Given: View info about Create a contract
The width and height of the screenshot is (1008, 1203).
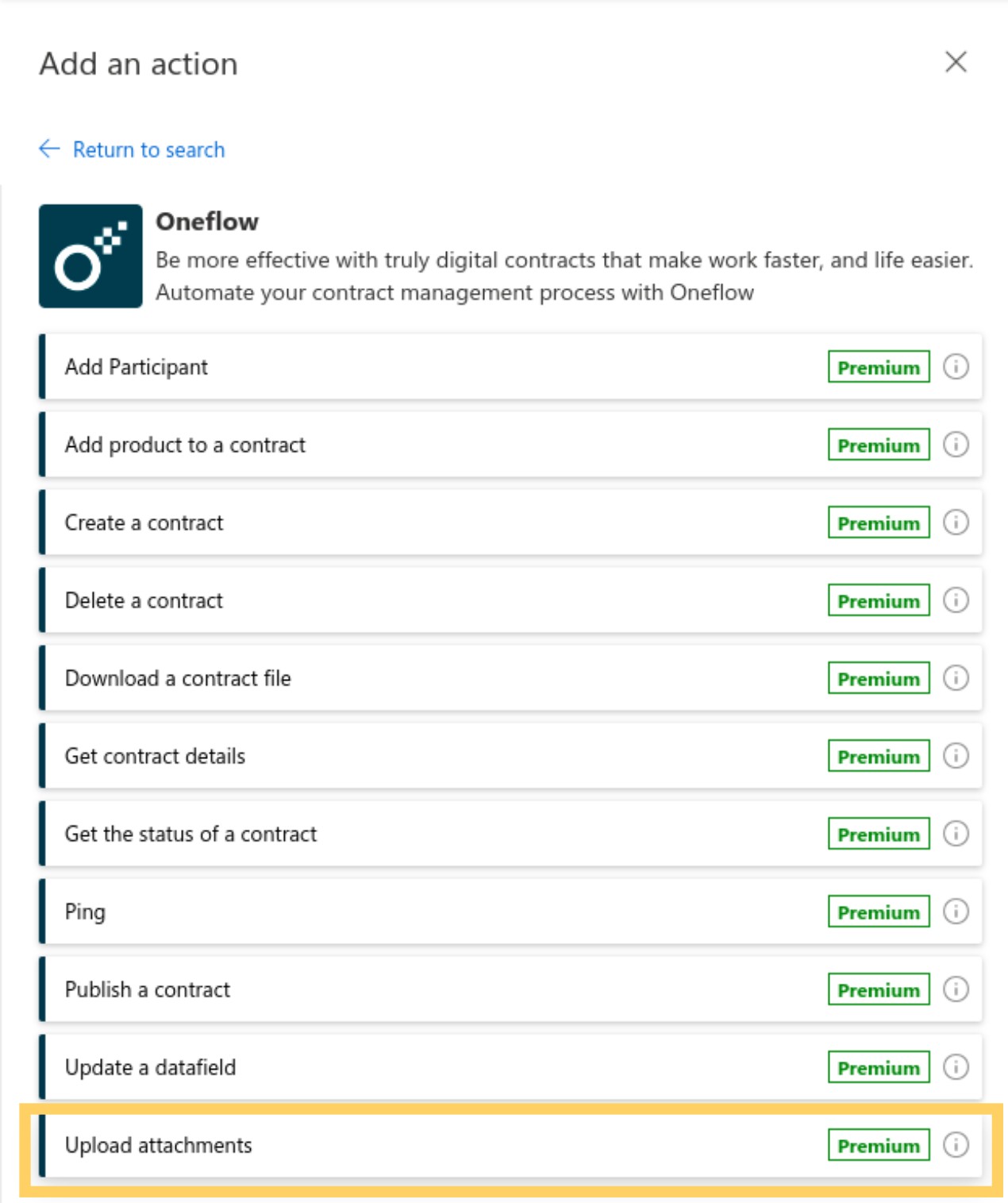Looking at the screenshot, I should click(957, 522).
